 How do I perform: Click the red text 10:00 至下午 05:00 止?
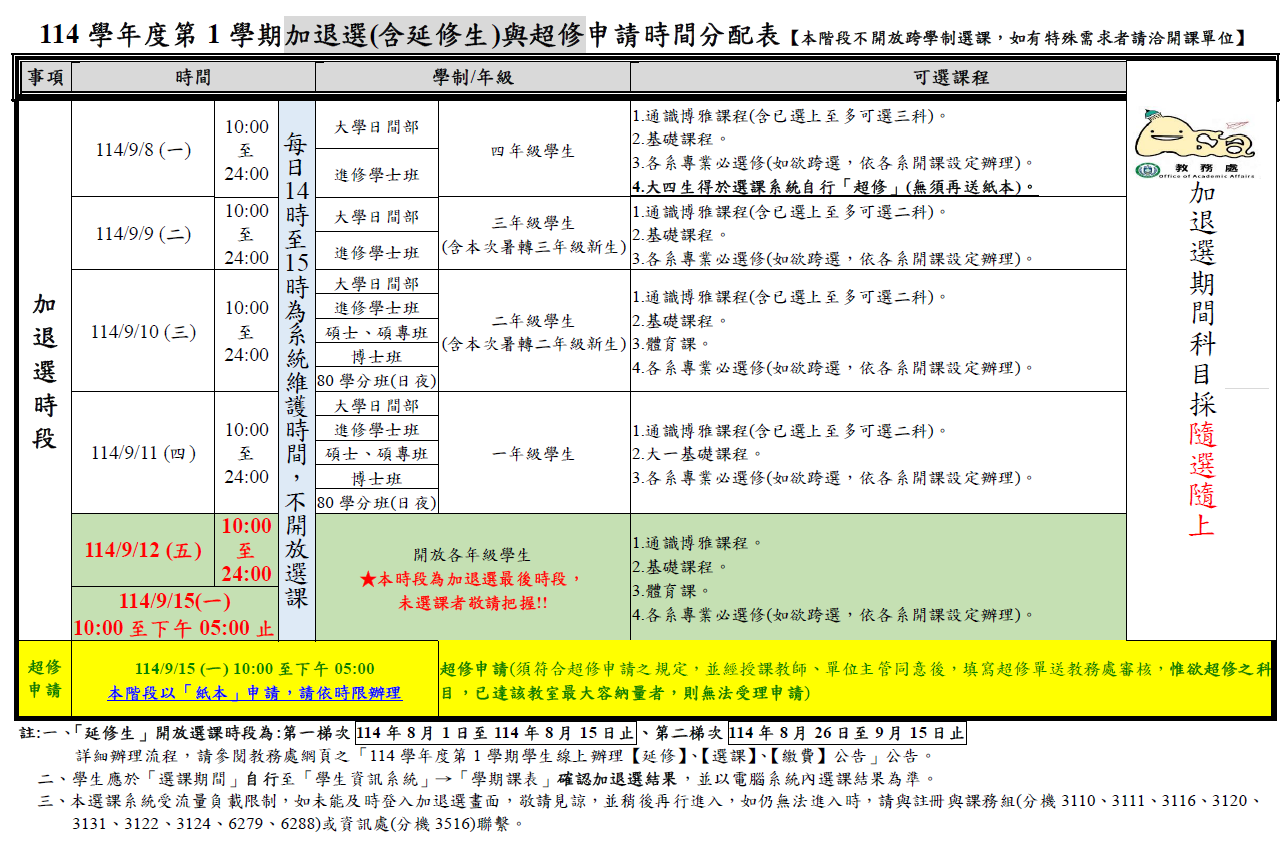(x=174, y=628)
